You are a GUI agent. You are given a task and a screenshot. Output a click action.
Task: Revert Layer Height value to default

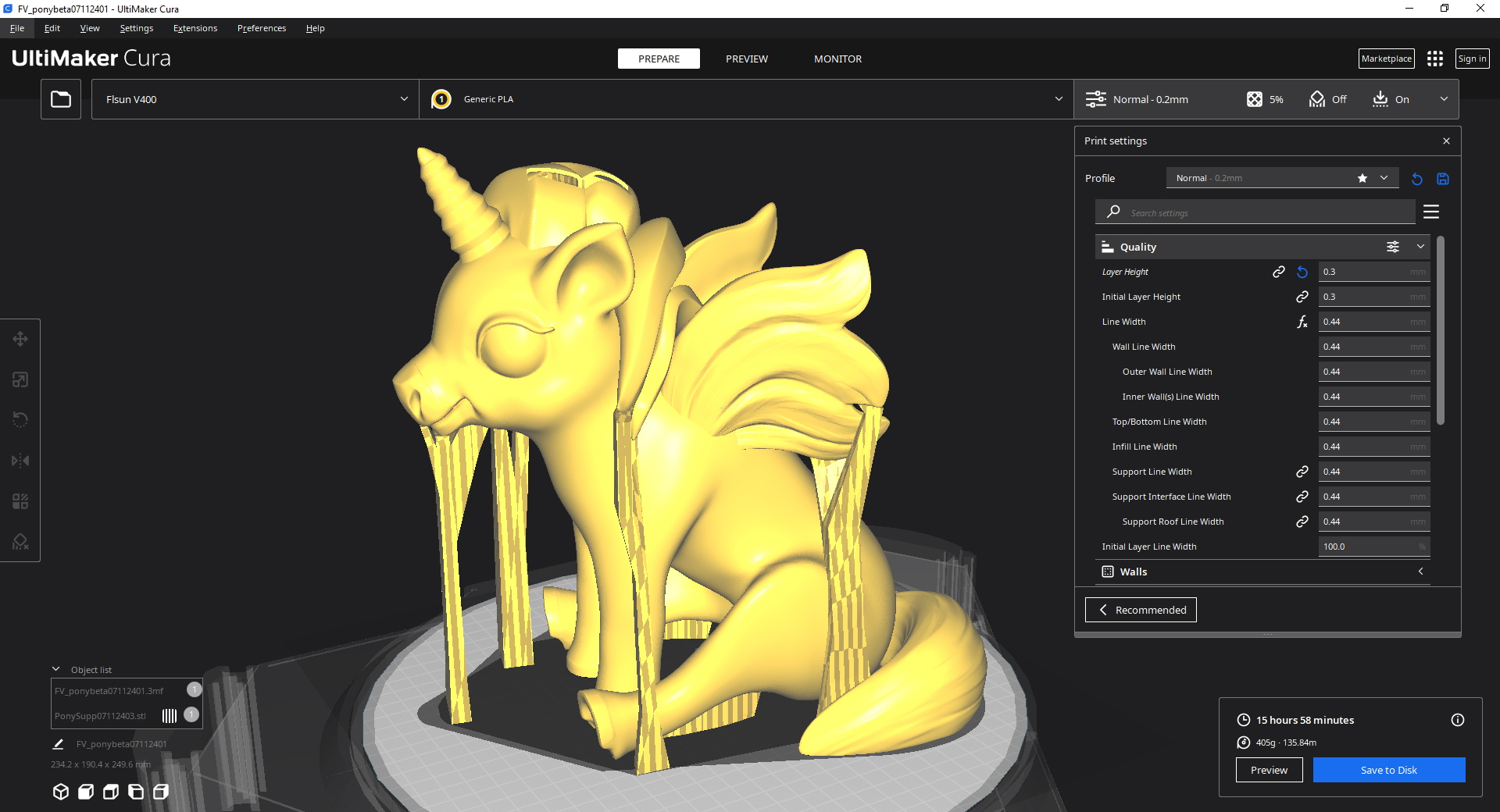pos(1302,272)
